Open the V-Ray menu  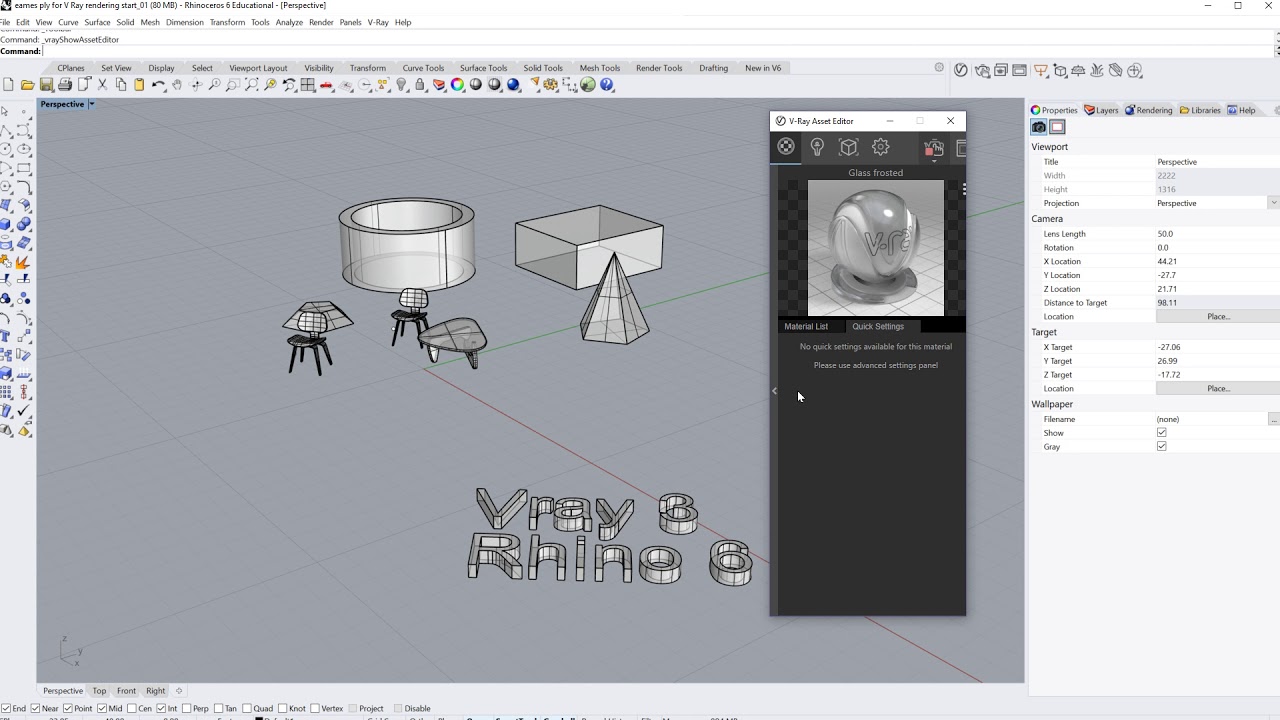click(378, 22)
